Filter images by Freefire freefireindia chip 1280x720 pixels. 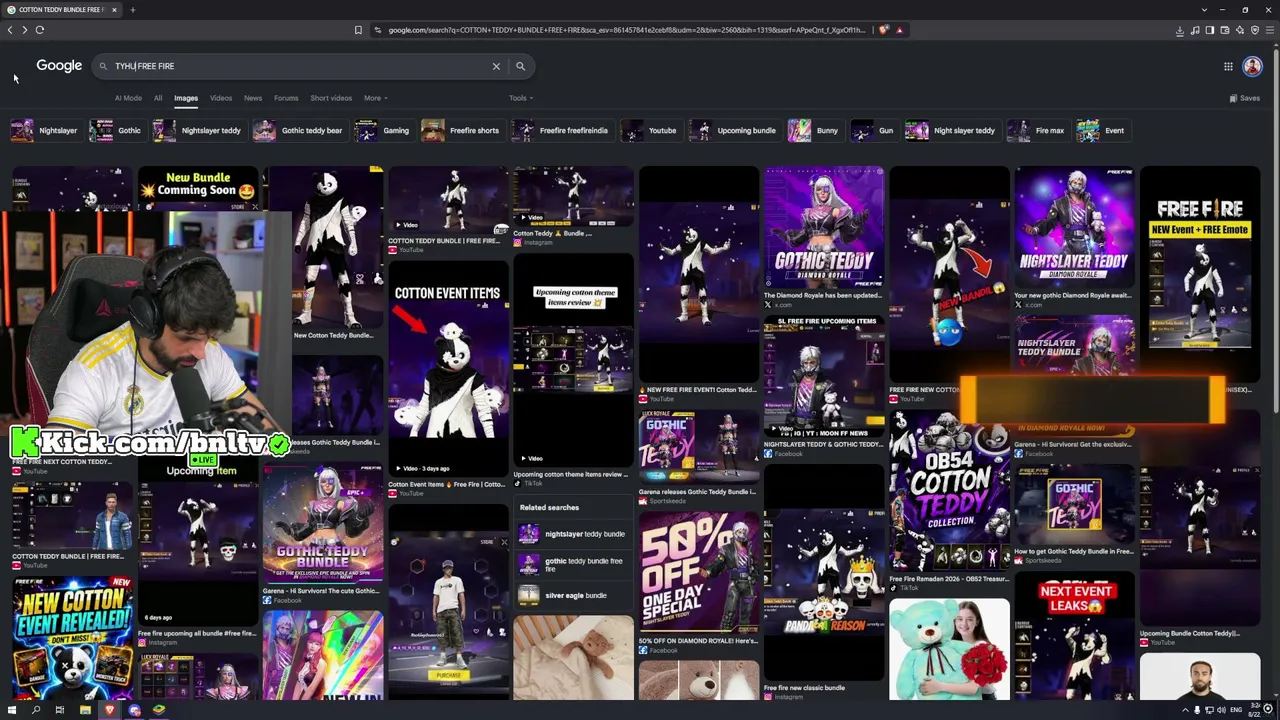pyautogui.click(x=561, y=131)
